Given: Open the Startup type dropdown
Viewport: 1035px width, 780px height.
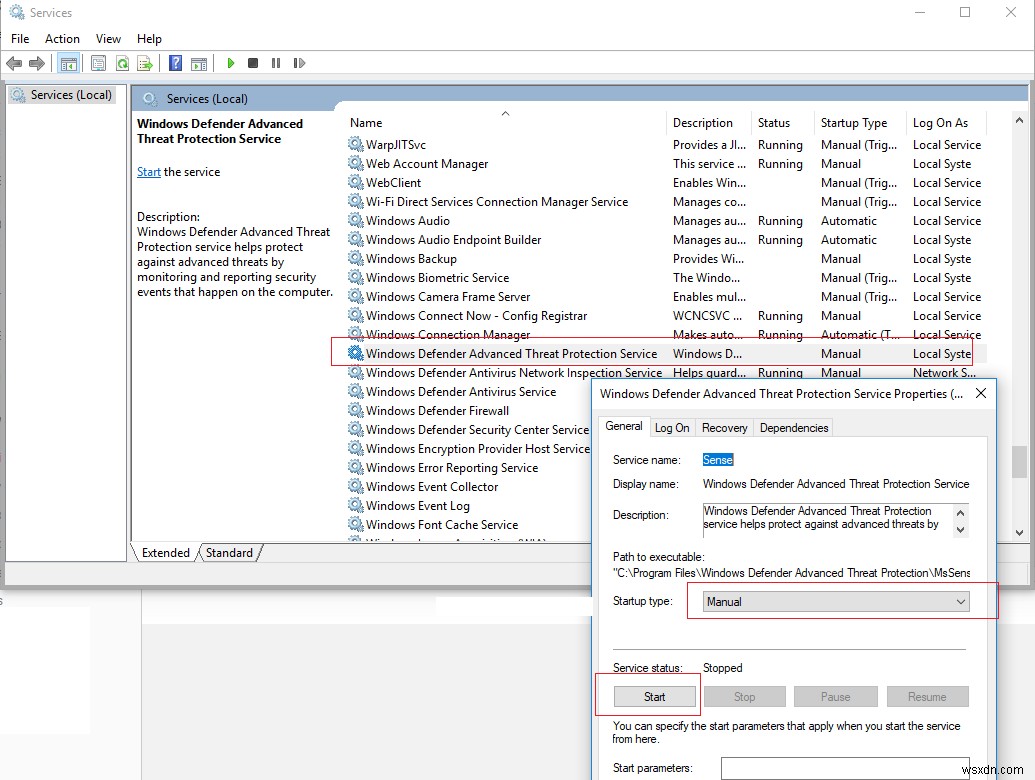Looking at the screenshot, I should pyautogui.click(x=959, y=601).
